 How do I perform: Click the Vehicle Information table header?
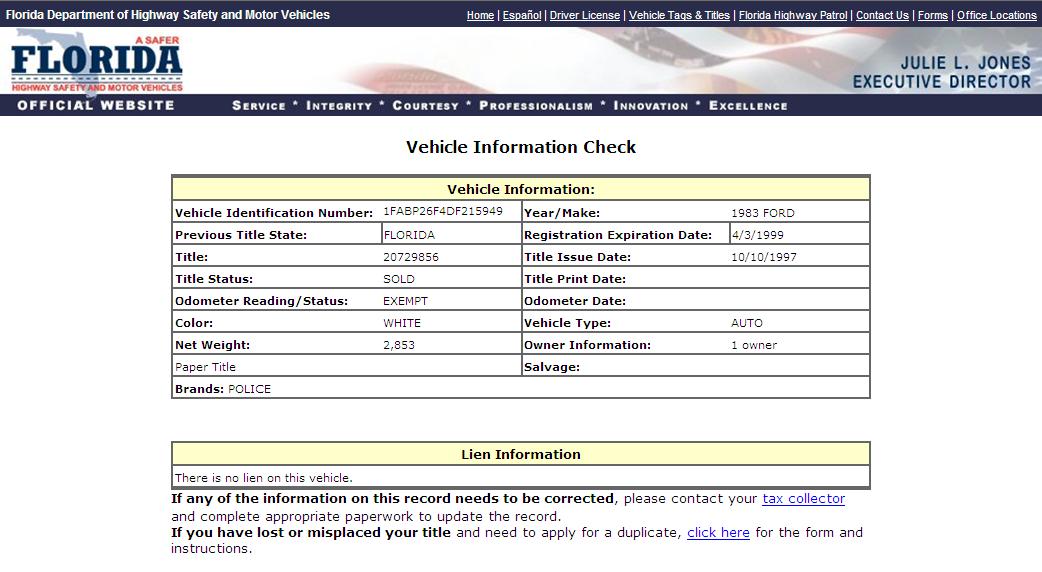pos(521,189)
